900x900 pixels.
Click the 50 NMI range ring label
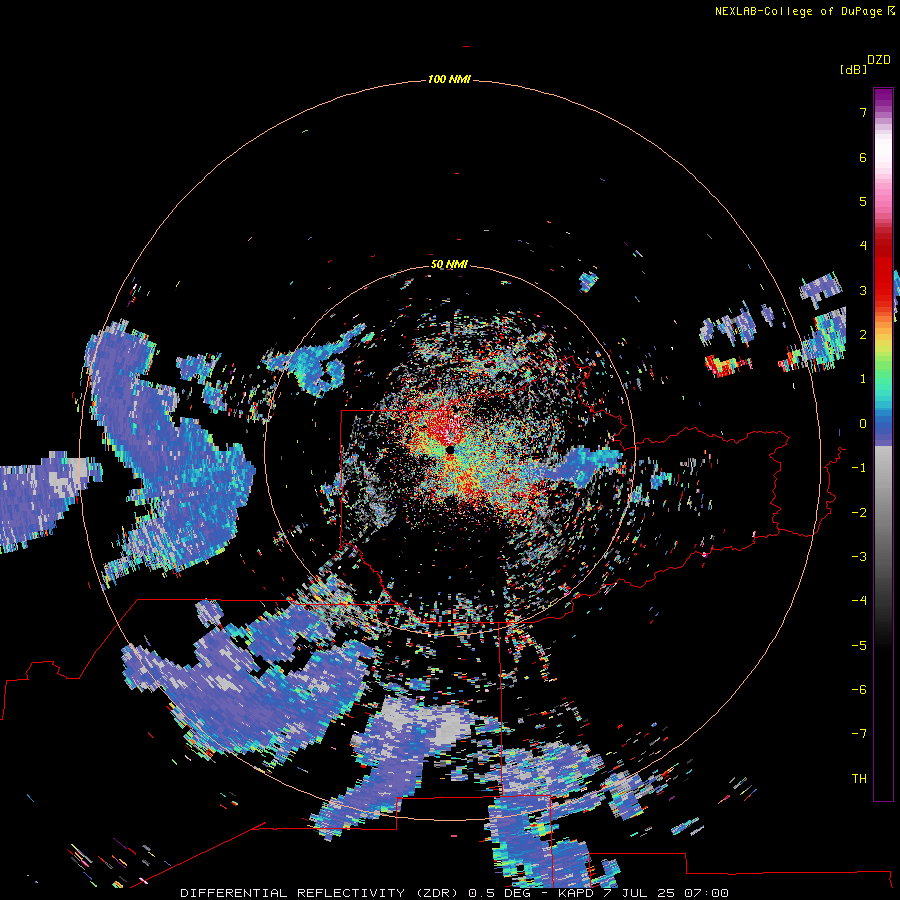coord(449,264)
